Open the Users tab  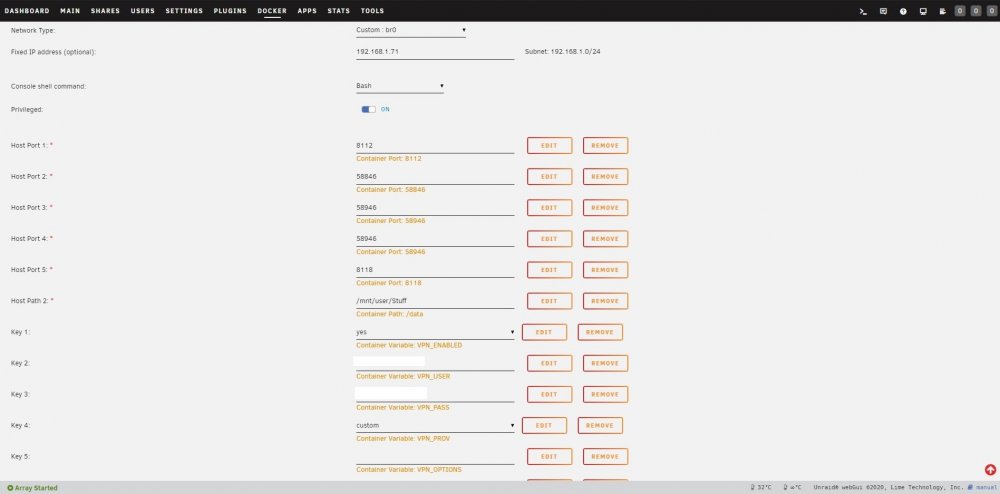[143, 11]
